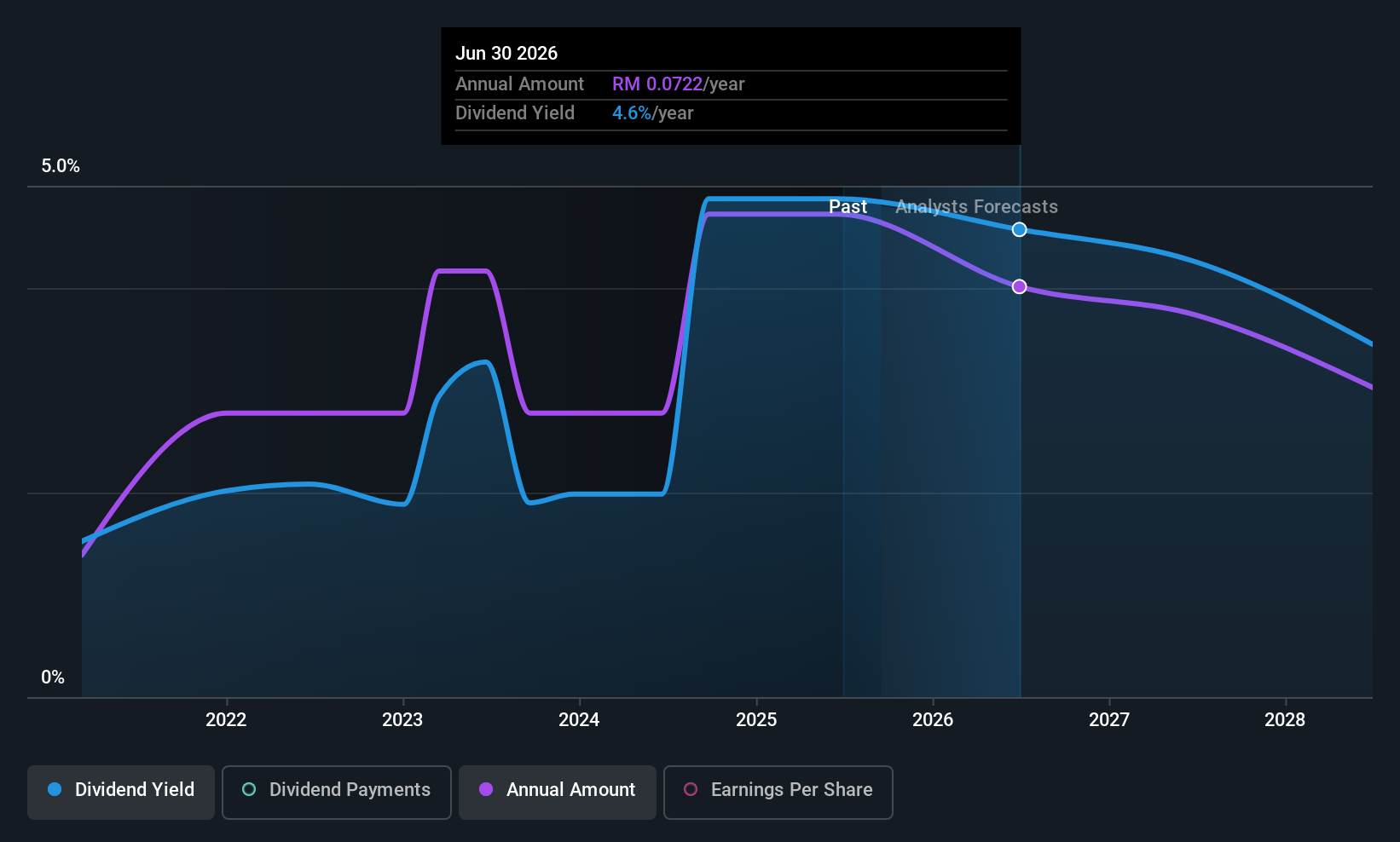Show the Earnings Per Share series
The width and height of the screenshot is (1400, 842).
tap(778, 792)
